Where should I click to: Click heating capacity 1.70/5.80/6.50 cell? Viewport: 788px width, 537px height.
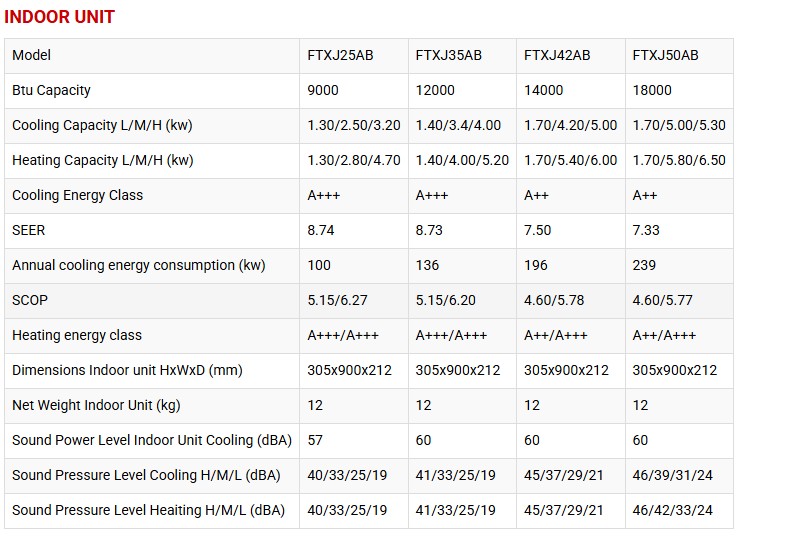(679, 160)
